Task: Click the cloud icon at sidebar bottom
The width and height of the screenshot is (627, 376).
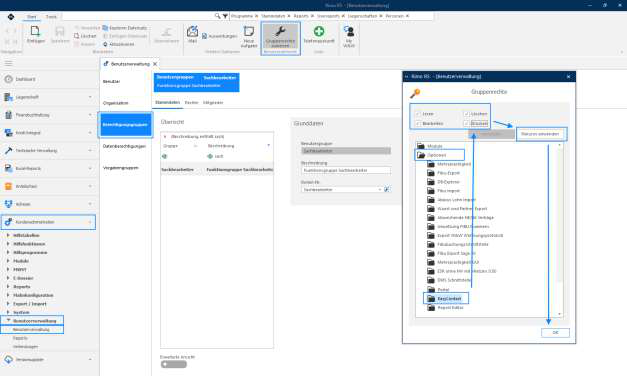Action: coord(8,359)
